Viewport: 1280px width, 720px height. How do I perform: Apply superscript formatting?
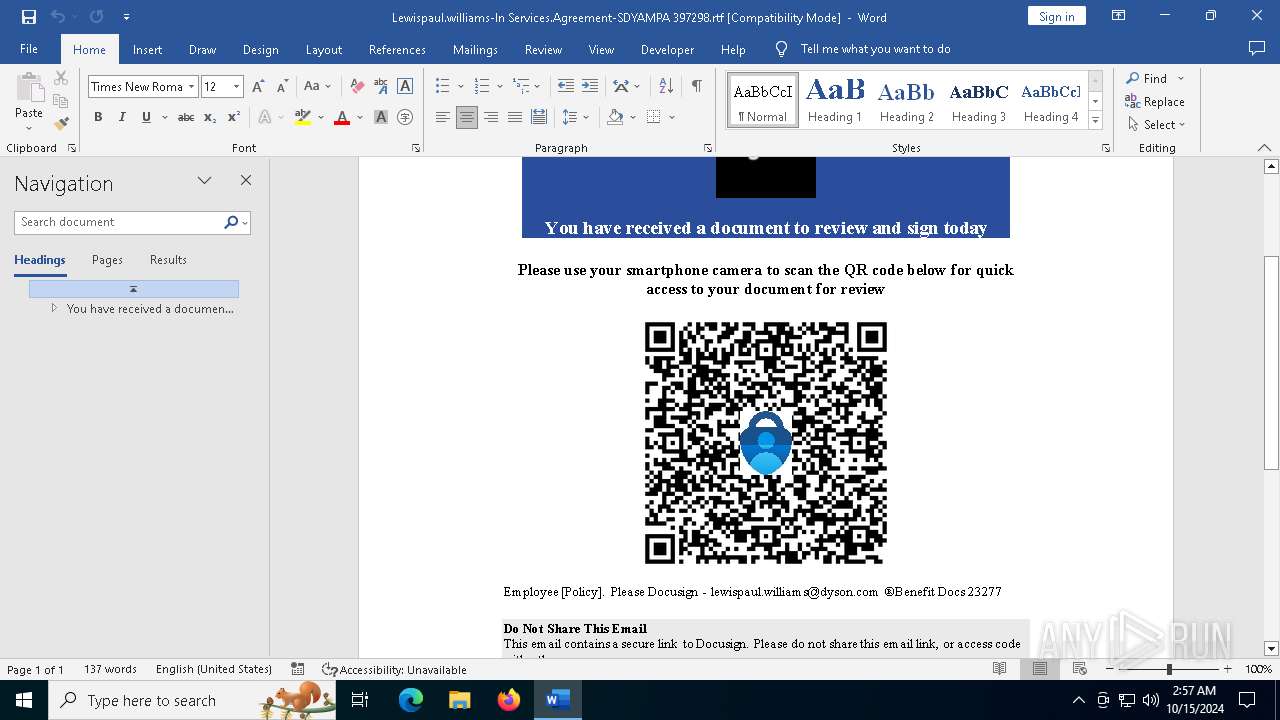233,117
